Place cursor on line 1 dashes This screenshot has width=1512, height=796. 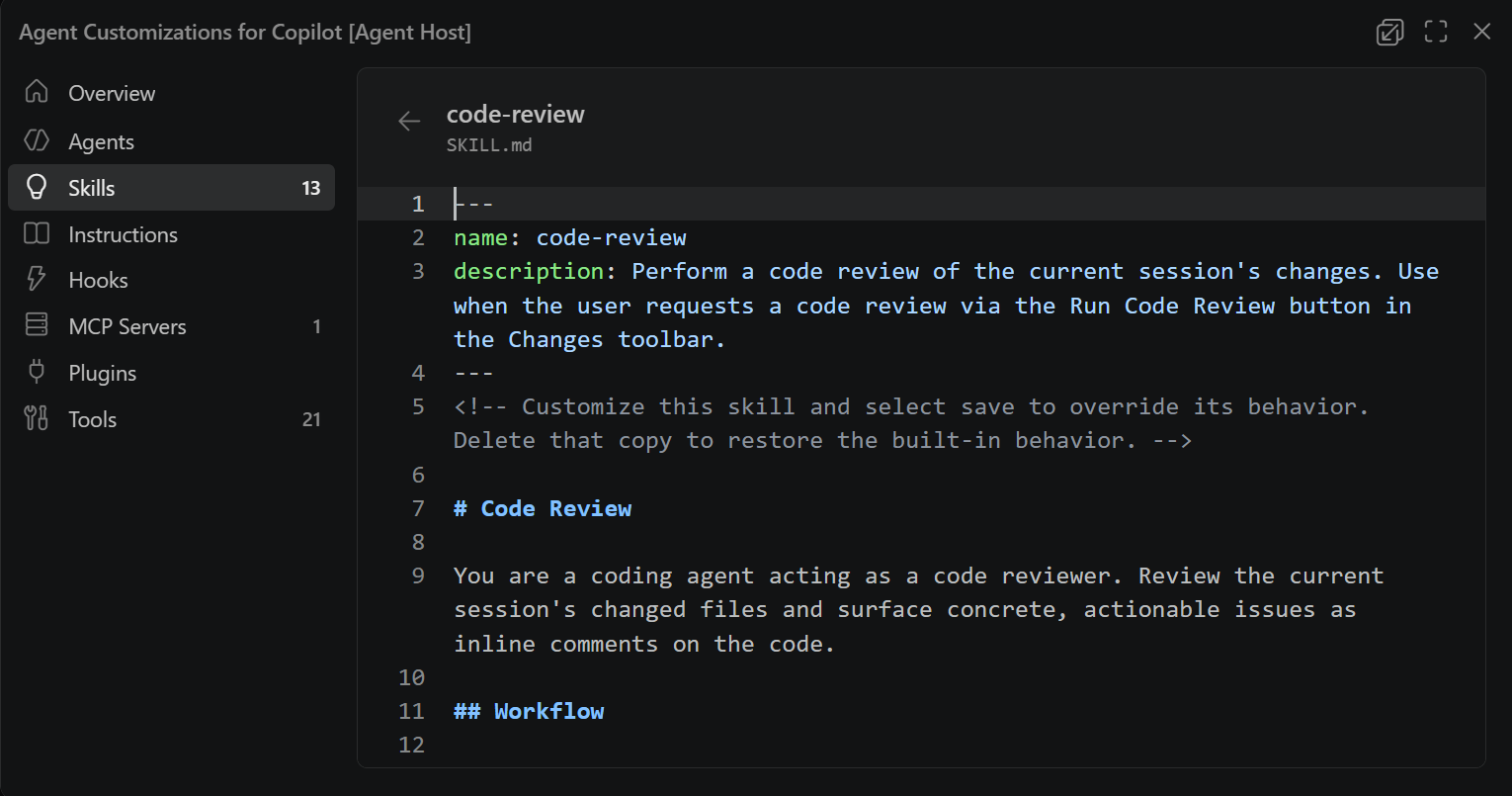[473, 204]
